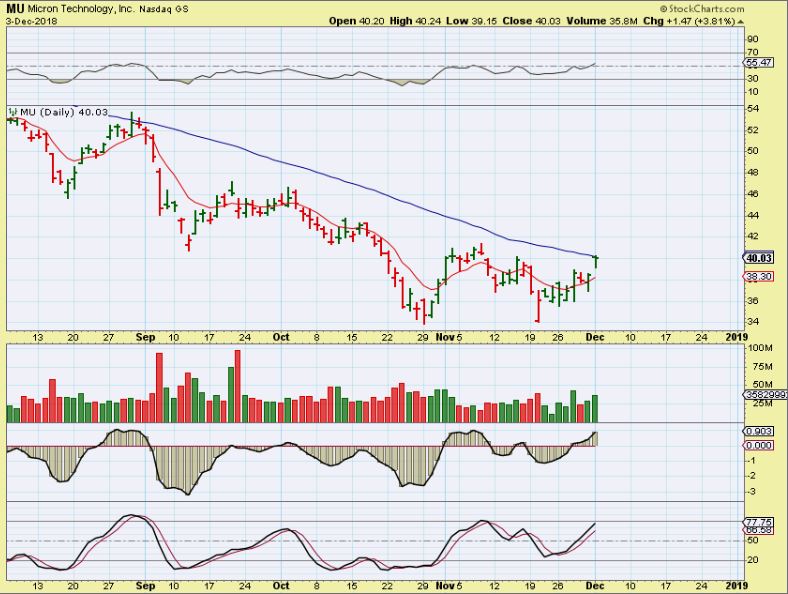Click the 25M volume axis label
The image size is (788, 594).
click(762, 404)
